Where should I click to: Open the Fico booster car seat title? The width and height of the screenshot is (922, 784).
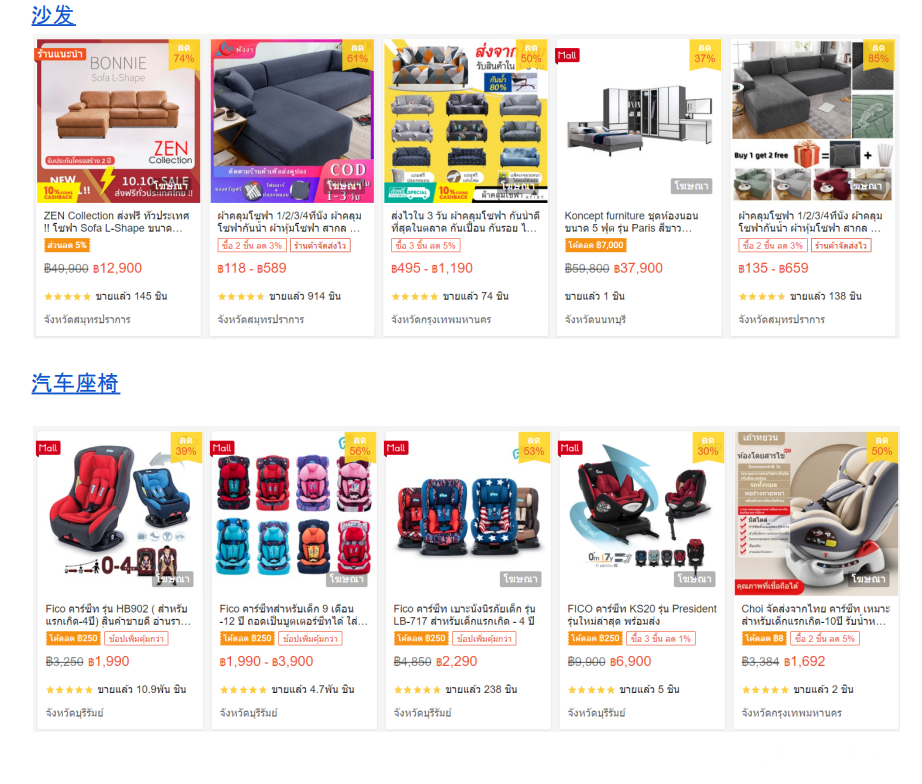point(293,615)
